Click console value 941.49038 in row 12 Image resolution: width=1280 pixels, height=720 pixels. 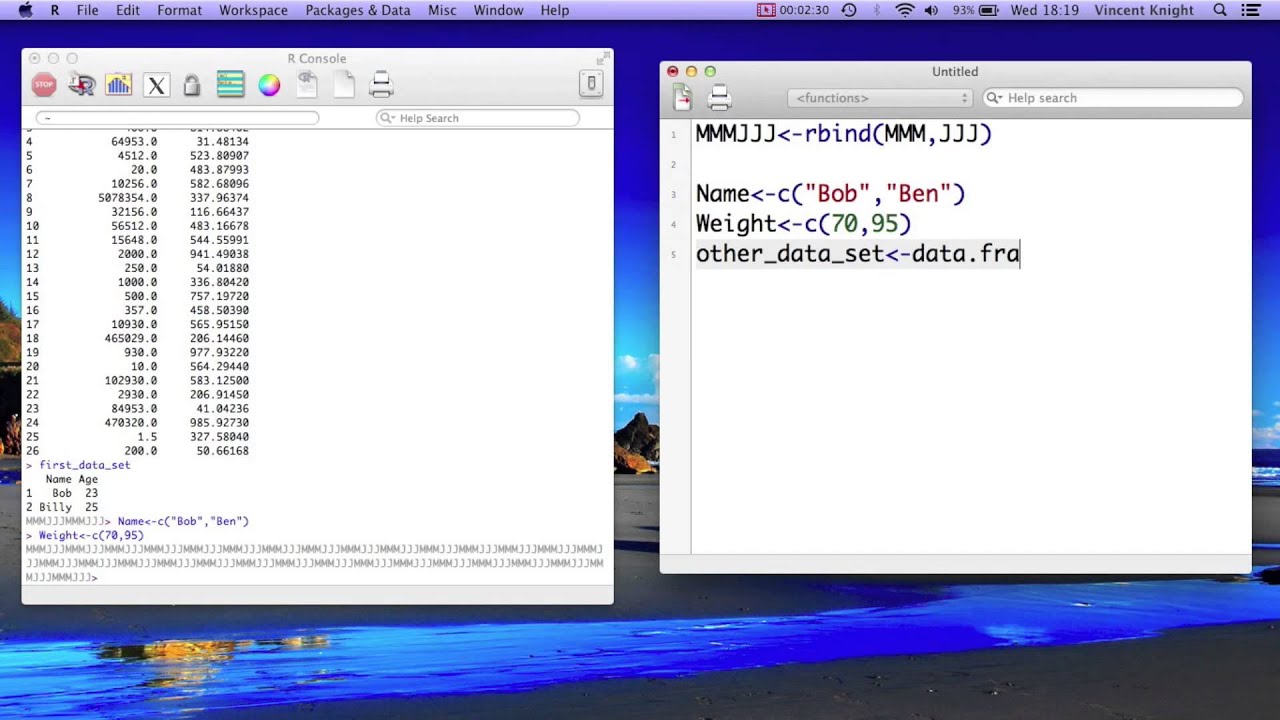click(x=219, y=254)
